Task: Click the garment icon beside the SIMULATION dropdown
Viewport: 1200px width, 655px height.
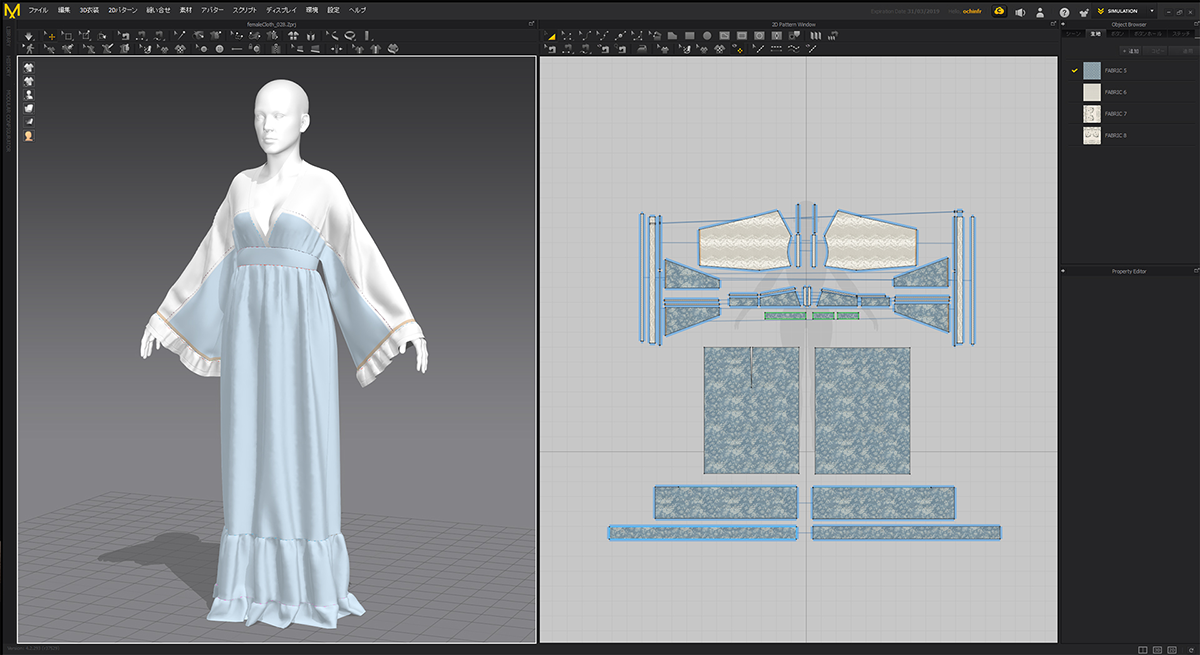Action: 1083,12
